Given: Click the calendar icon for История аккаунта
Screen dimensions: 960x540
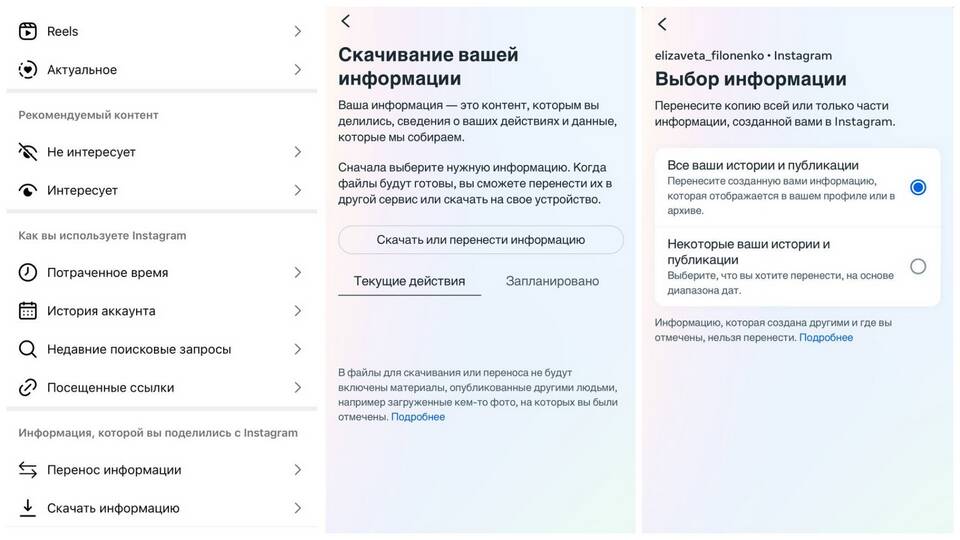Looking at the screenshot, I should coord(28,311).
